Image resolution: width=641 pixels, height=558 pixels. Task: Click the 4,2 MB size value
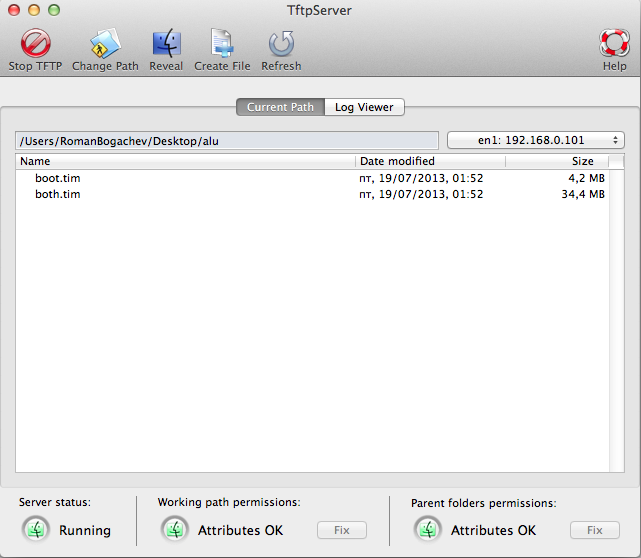pos(586,178)
